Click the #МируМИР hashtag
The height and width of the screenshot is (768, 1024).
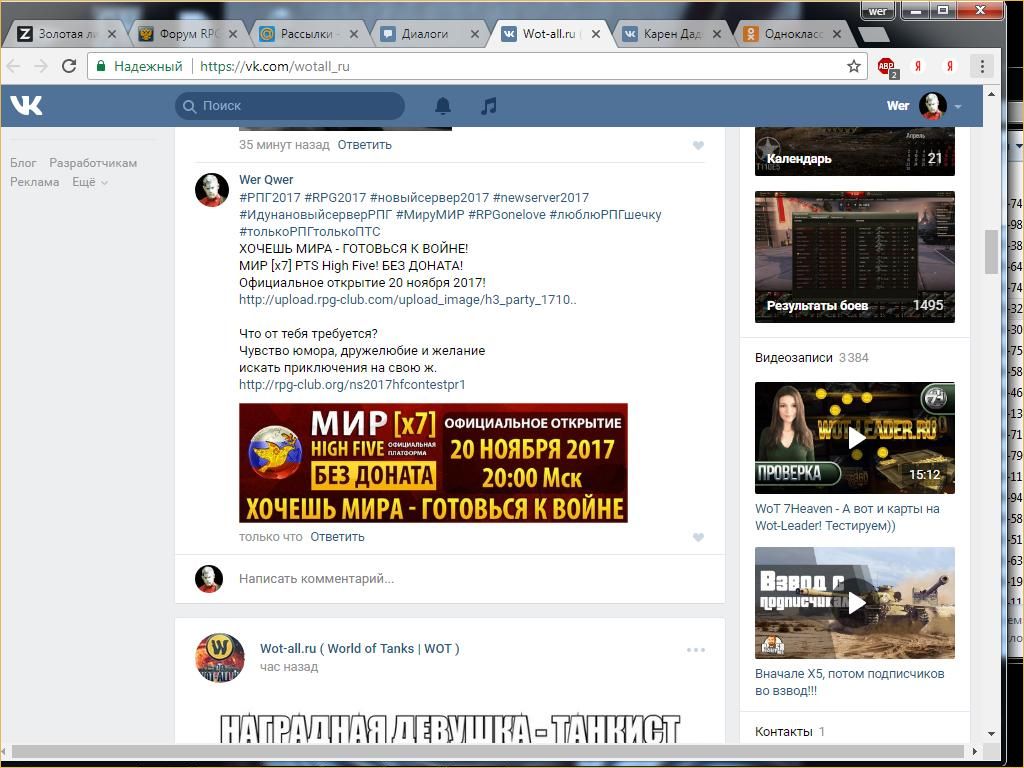point(430,215)
